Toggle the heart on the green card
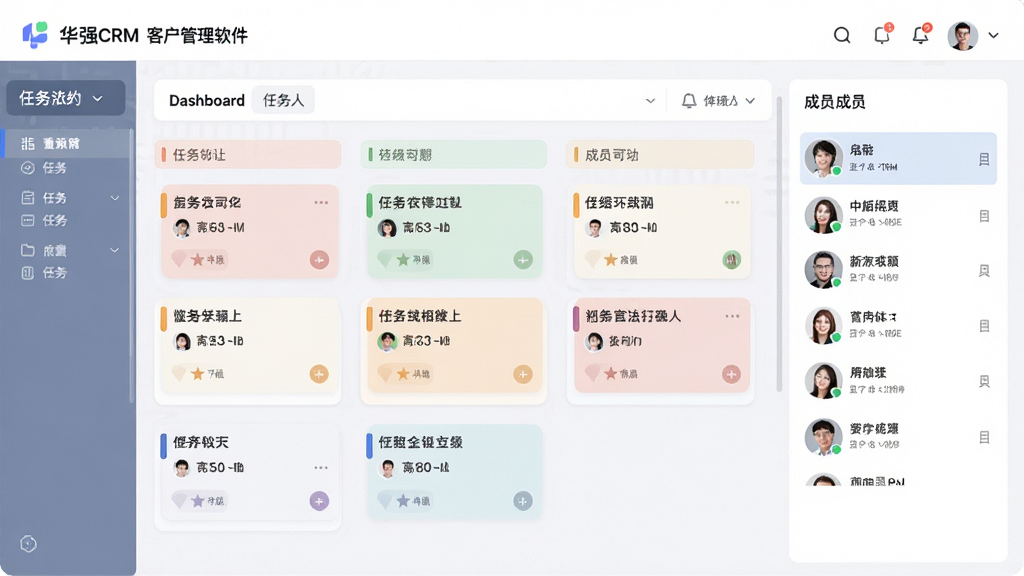The width and height of the screenshot is (1024, 576). click(x=385, y=260)
